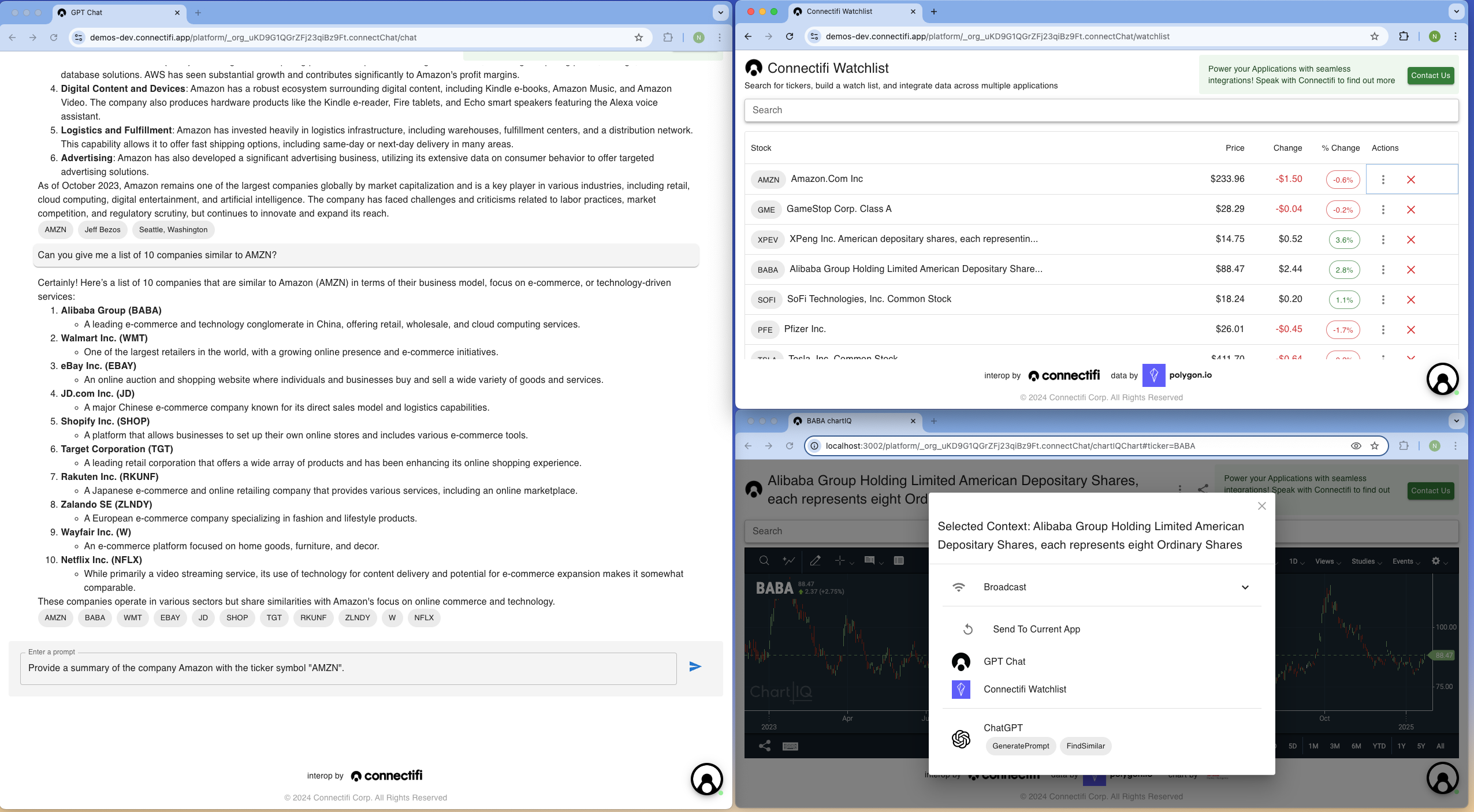Click the add comparison series icon in chart

click(x=788, y=560)
